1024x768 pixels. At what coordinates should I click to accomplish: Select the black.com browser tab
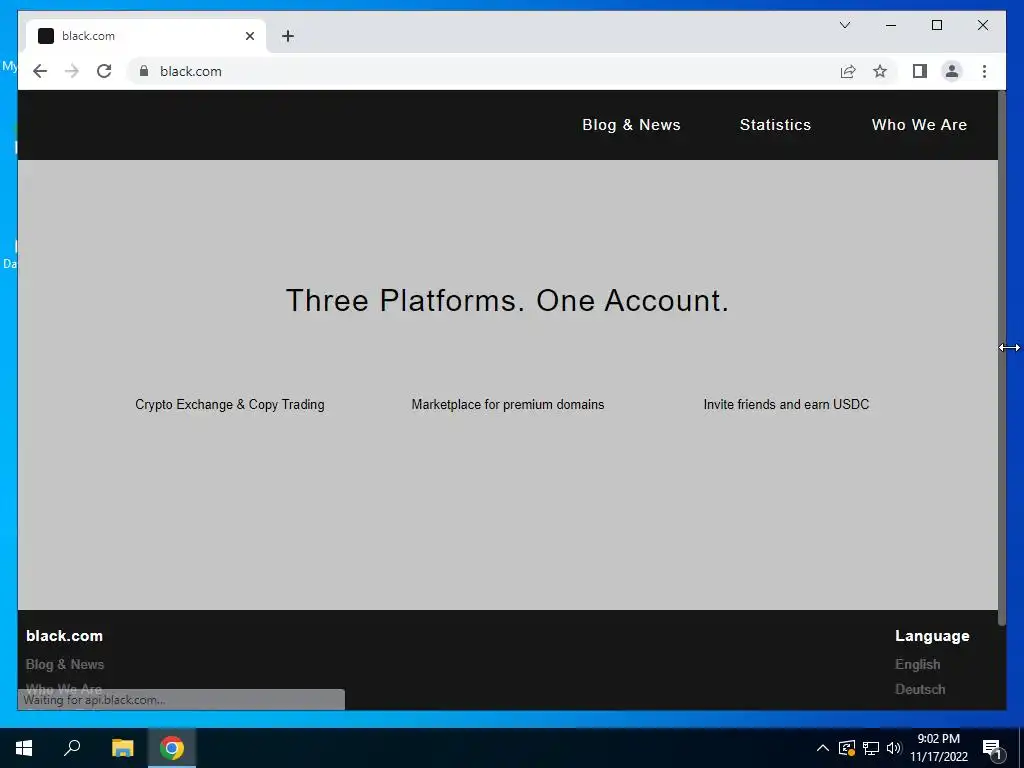coord(146,36)
